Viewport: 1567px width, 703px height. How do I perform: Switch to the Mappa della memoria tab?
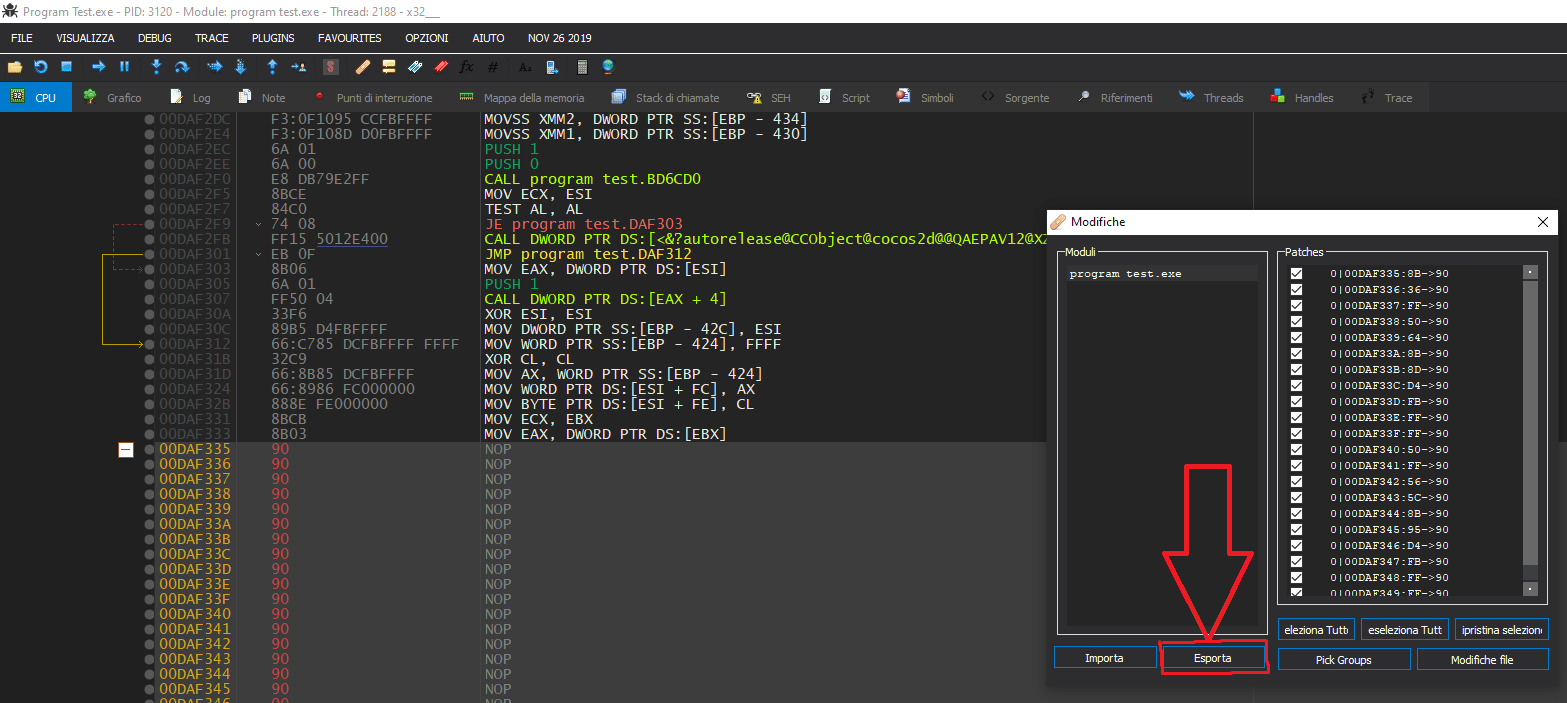(x=522, y=97)
